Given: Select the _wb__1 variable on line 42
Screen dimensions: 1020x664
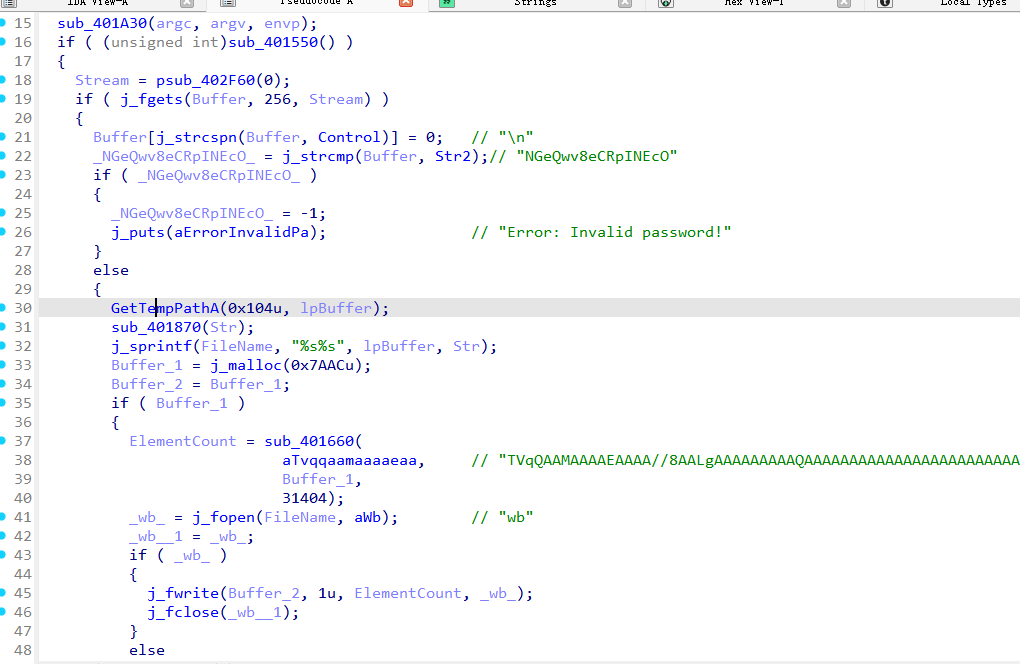Looking at the screenshot, I should 156,537.
